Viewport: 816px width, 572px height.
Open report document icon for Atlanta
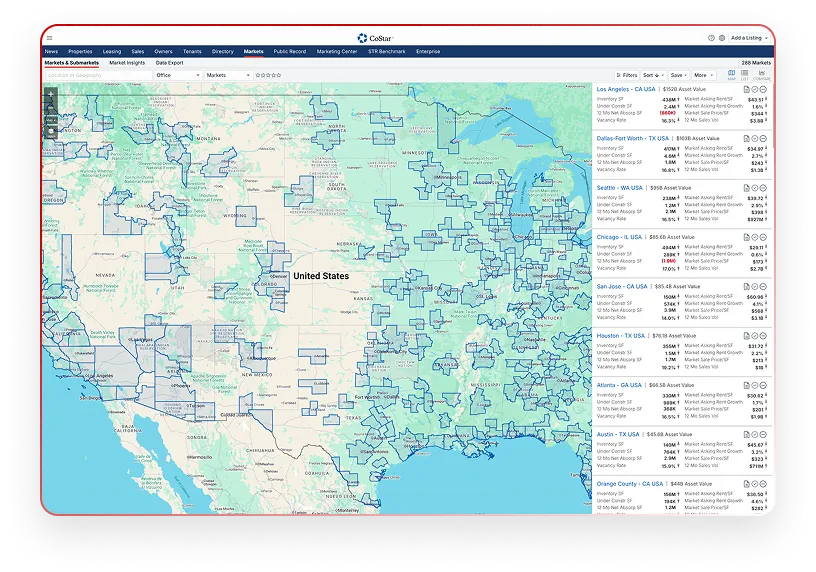pos(746,385)
